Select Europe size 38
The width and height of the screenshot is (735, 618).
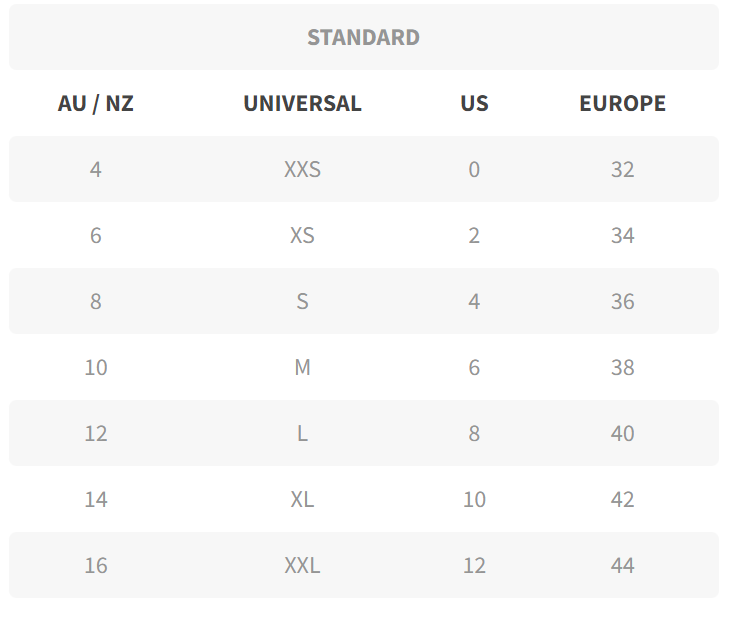pyautogui.click(x=622, y=367)
